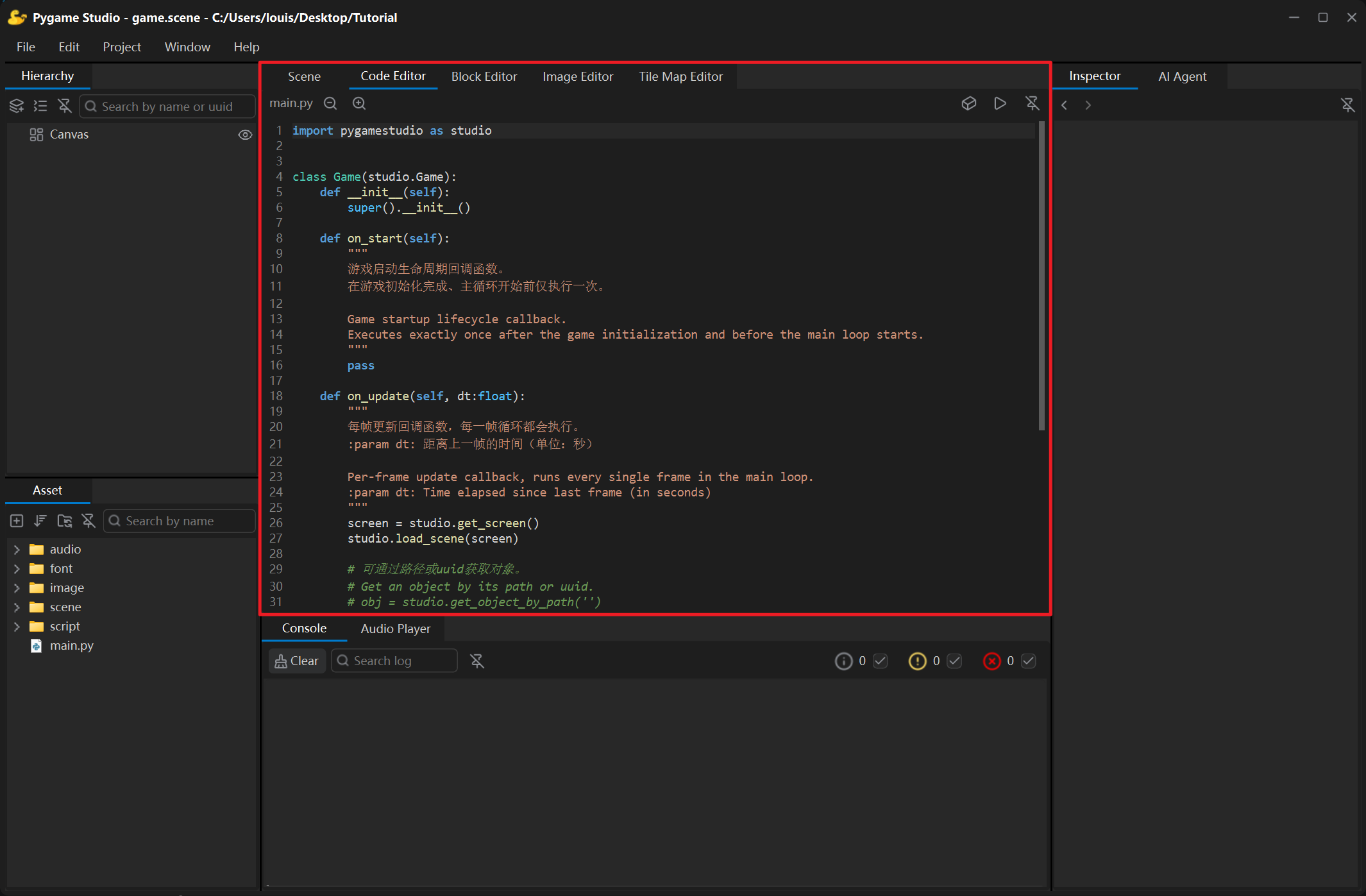
Task: Click the info log count icon
Action: point(844,661)
